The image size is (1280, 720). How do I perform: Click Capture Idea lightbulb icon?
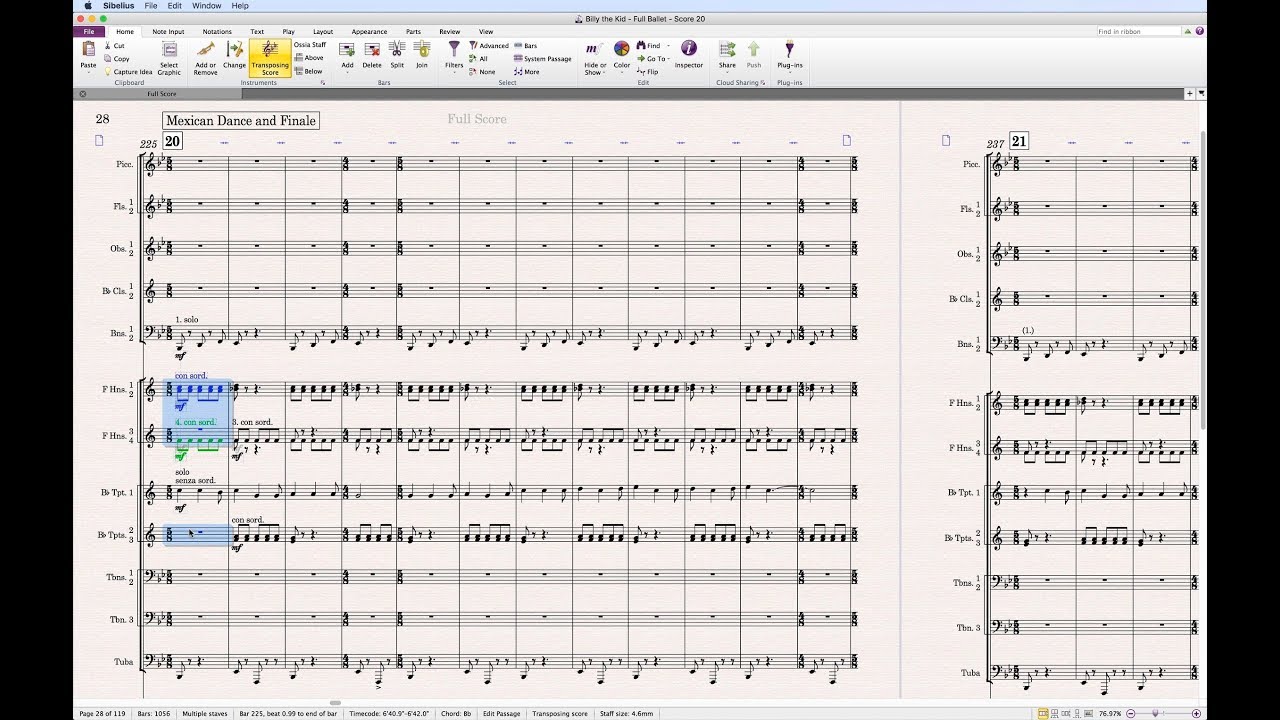point(108,72)
